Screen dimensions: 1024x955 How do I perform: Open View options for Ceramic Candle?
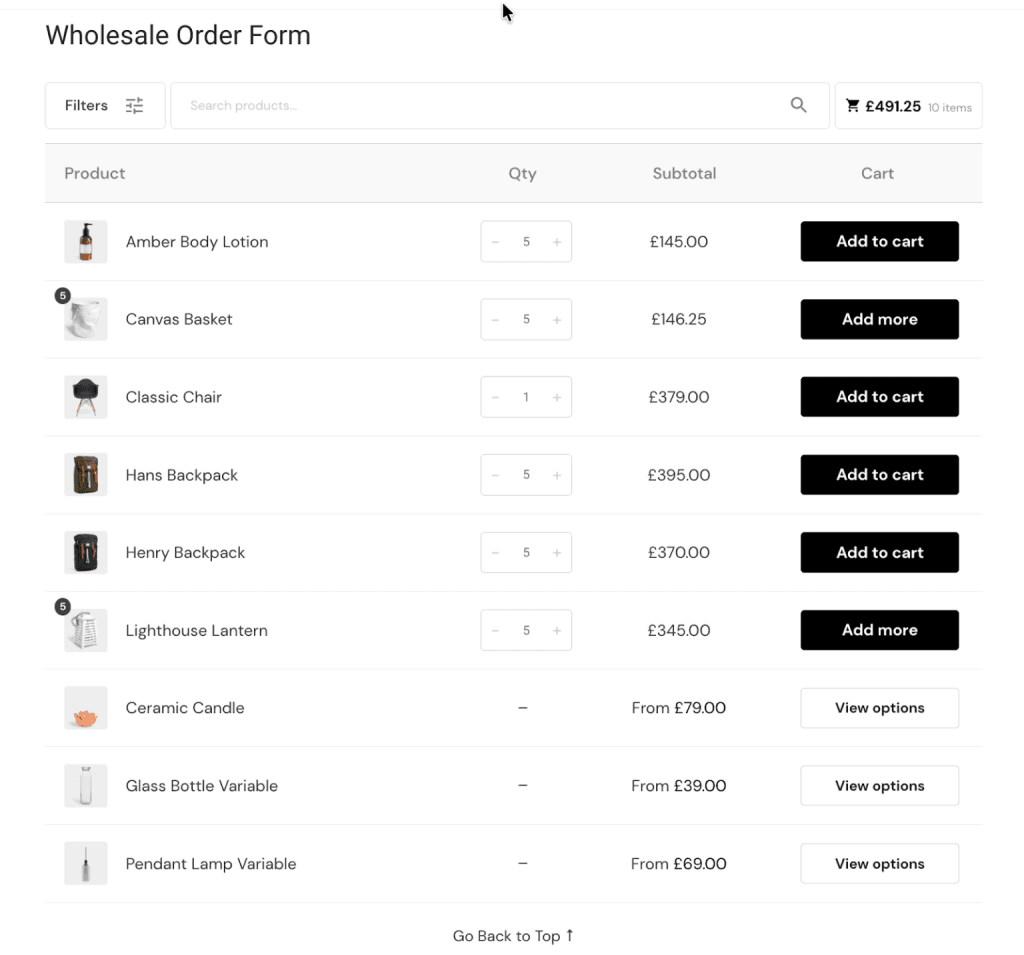879,708
